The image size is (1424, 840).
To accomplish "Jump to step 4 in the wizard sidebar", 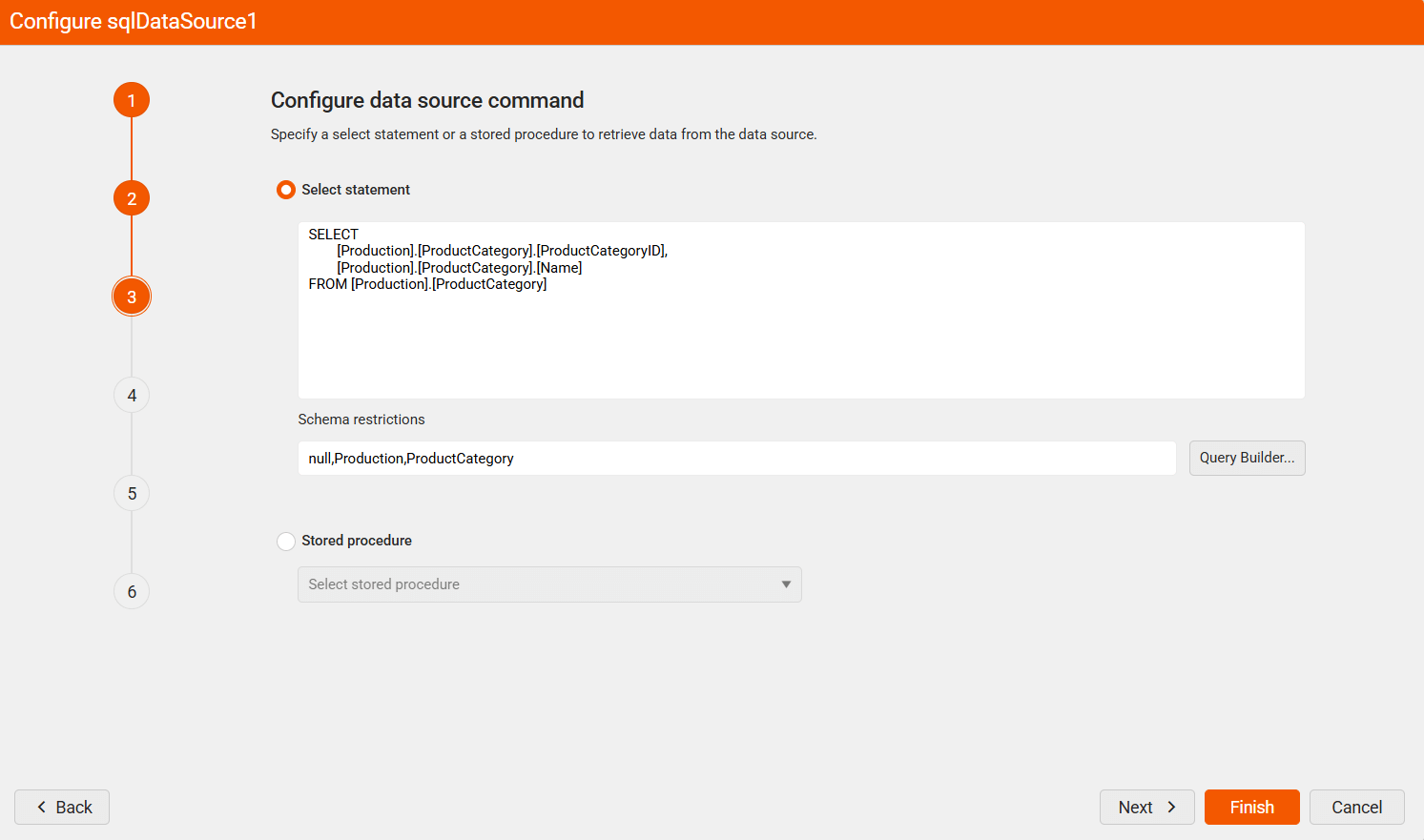I will coord(131,394).
